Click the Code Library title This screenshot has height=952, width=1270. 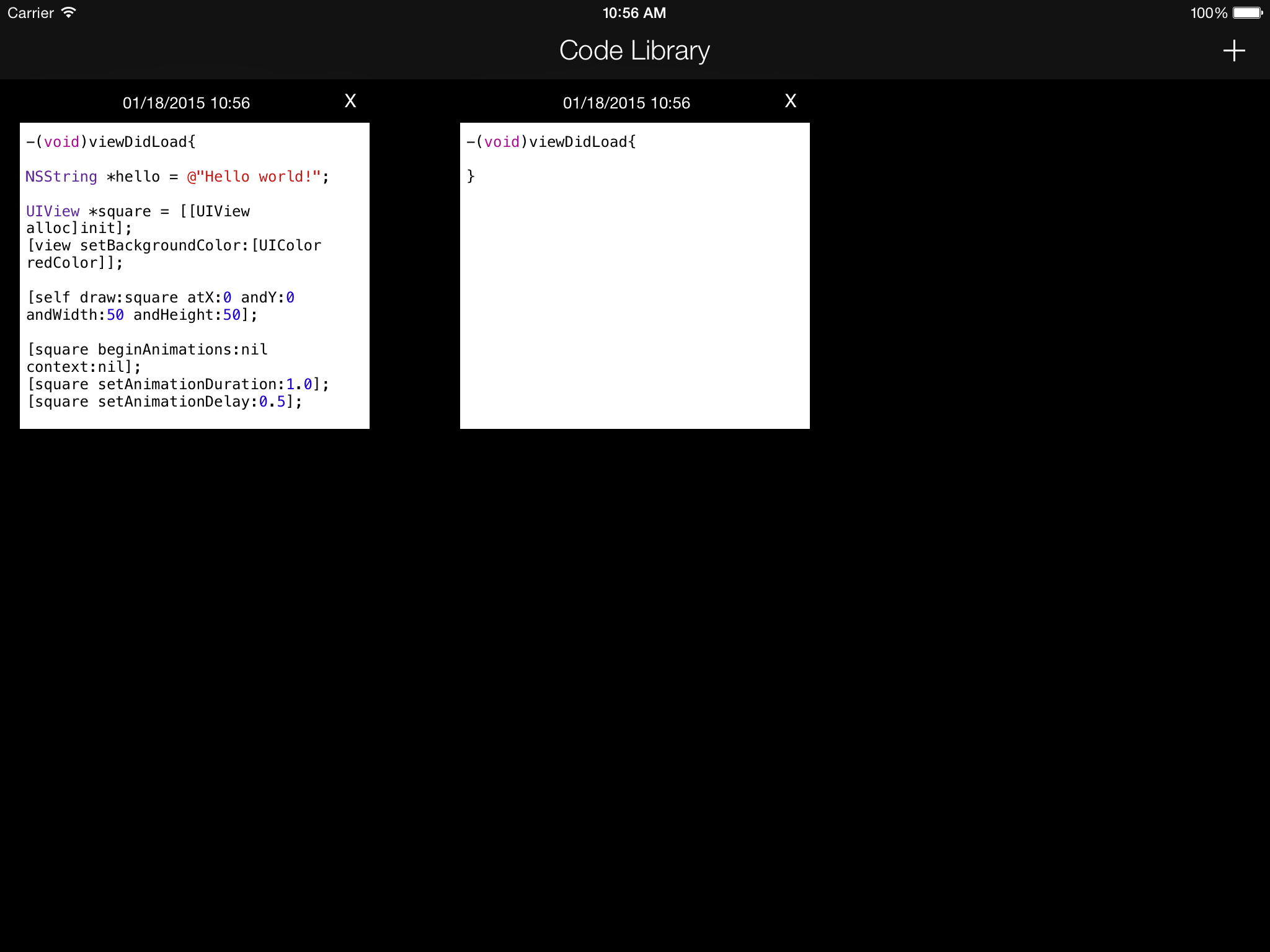pyautogui.click(x=634, y=51)
